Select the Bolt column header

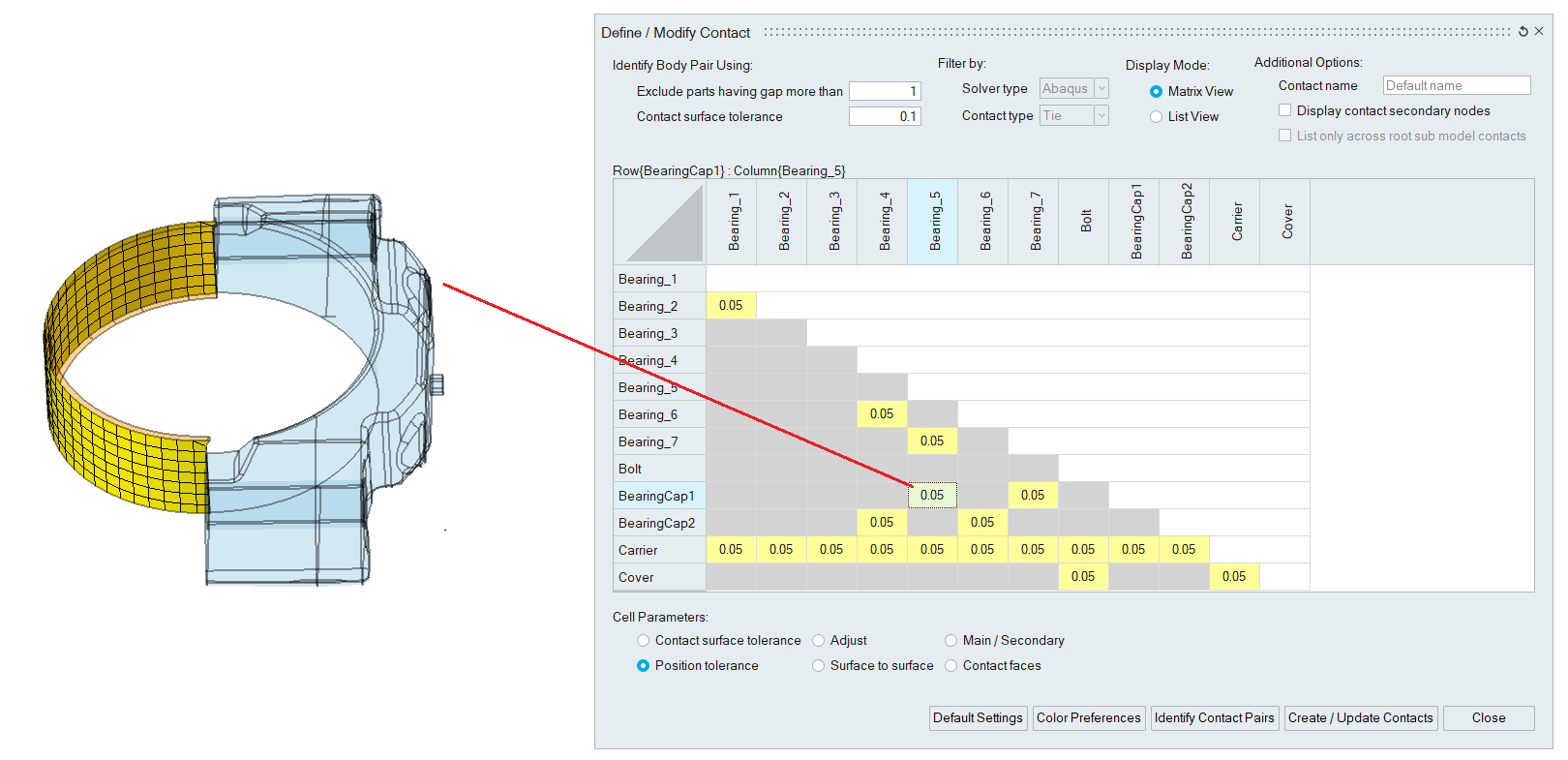pyautogui.click(x=1084, y=222)
